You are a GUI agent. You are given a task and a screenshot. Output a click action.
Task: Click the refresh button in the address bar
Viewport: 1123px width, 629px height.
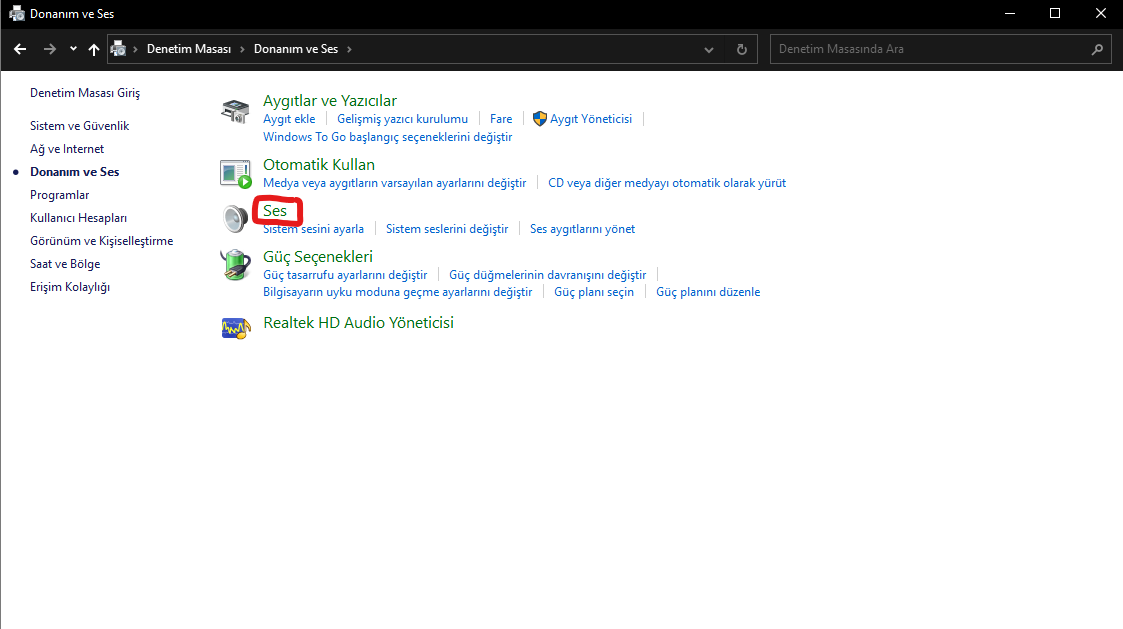click(742, 49)
